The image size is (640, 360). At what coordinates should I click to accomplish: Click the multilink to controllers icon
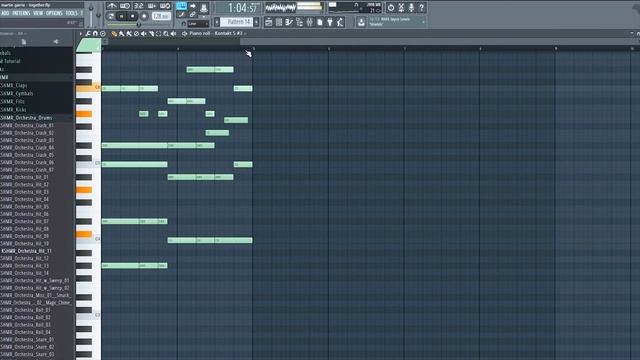204,8
